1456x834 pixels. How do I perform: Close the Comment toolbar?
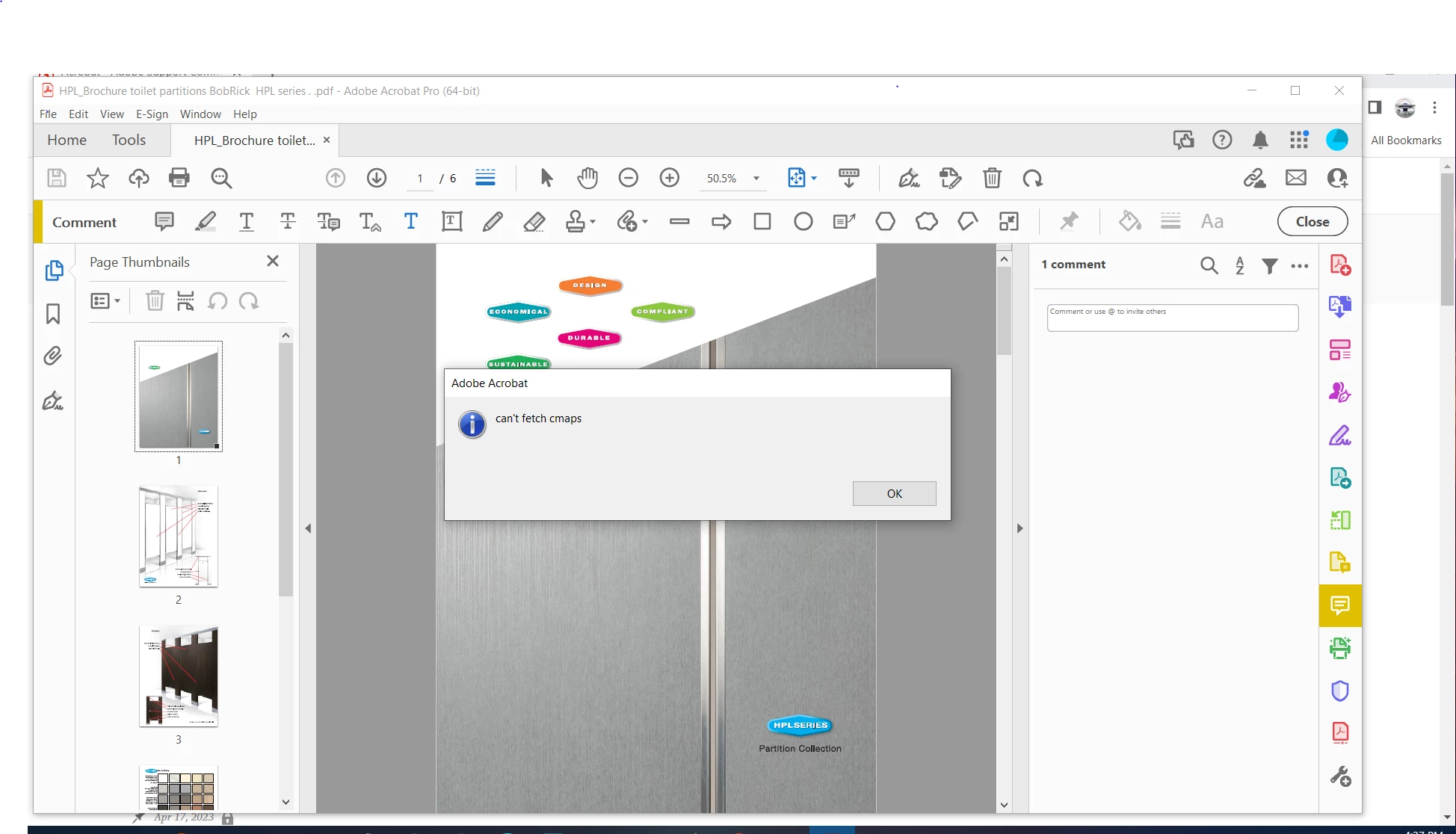point(1312,221)
